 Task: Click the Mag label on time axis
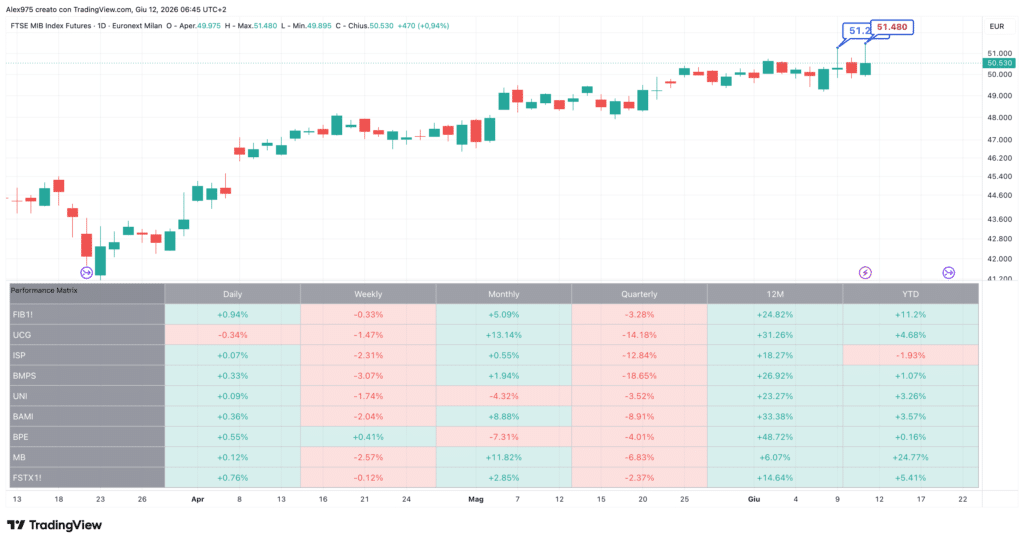pyautogui.click(x=476, y=499)
